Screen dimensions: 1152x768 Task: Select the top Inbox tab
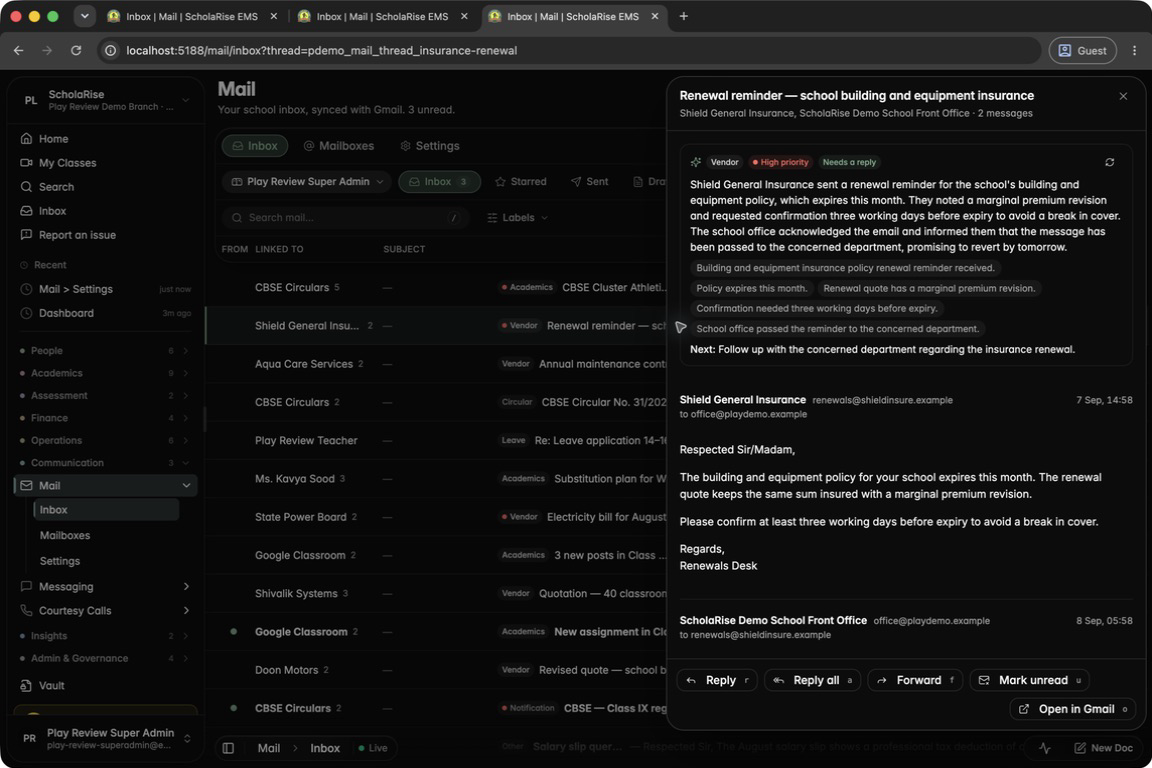click(255, 146)
